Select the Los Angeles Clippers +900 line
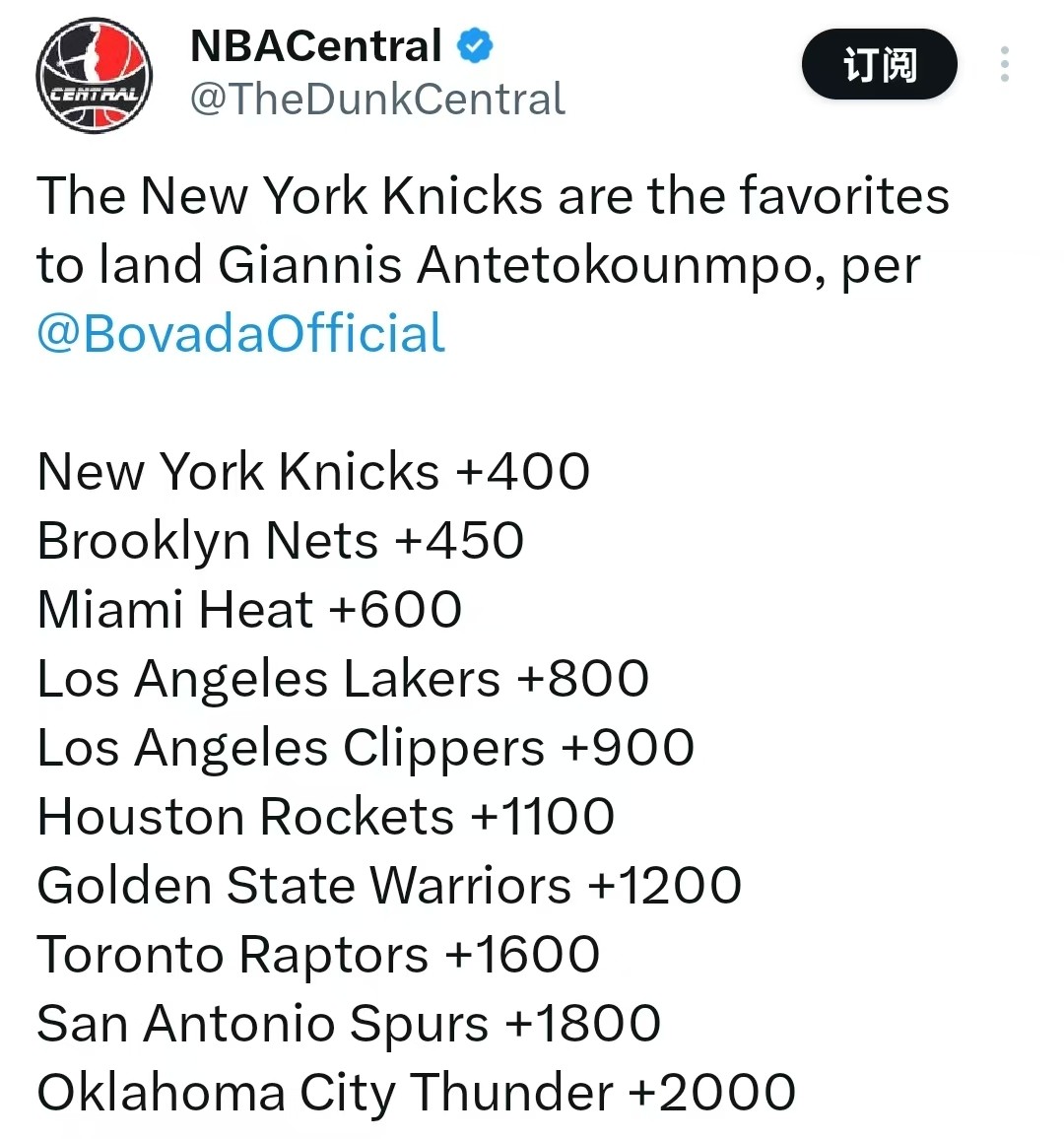This screenshot has height=1139, width=1064. (x=366, y=747)
